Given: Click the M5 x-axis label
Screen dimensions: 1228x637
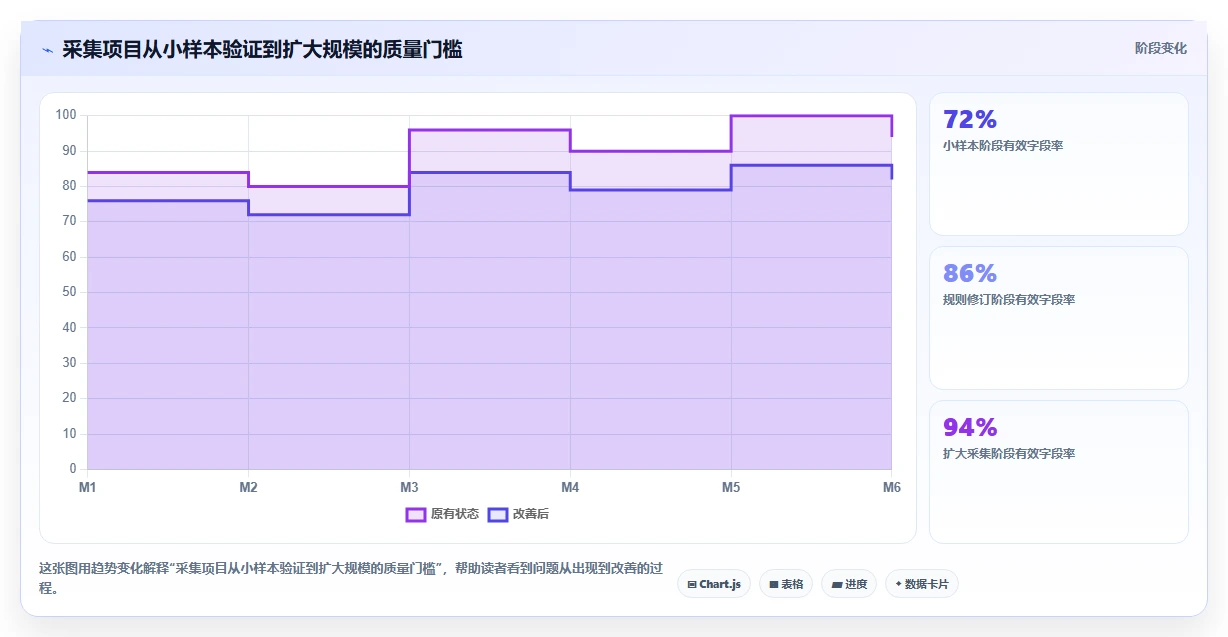Looking at the screenshot, I should (x=731, y=487).
